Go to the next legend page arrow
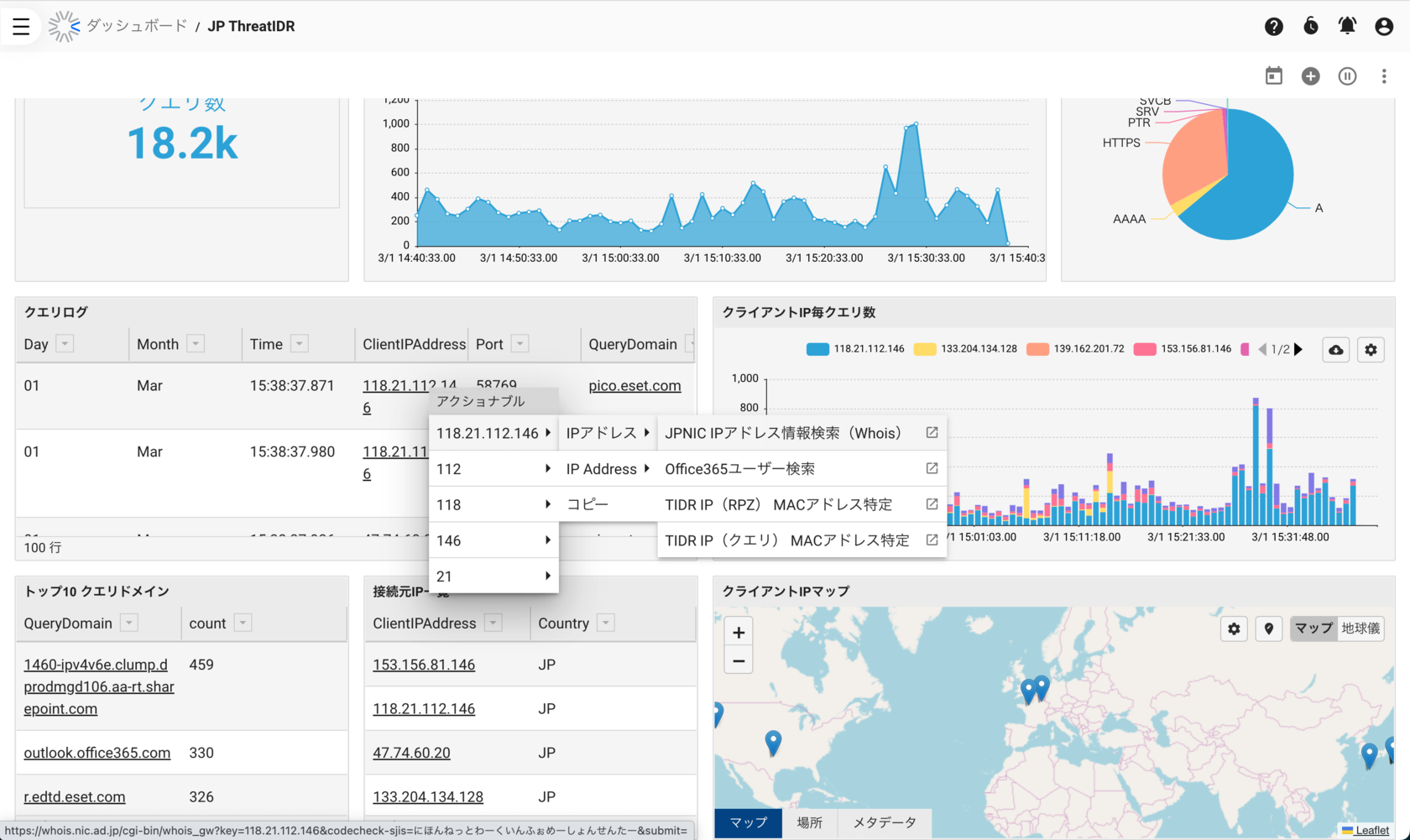The height and width of the screenshot is (840, 1410). tap(1298, 349)
